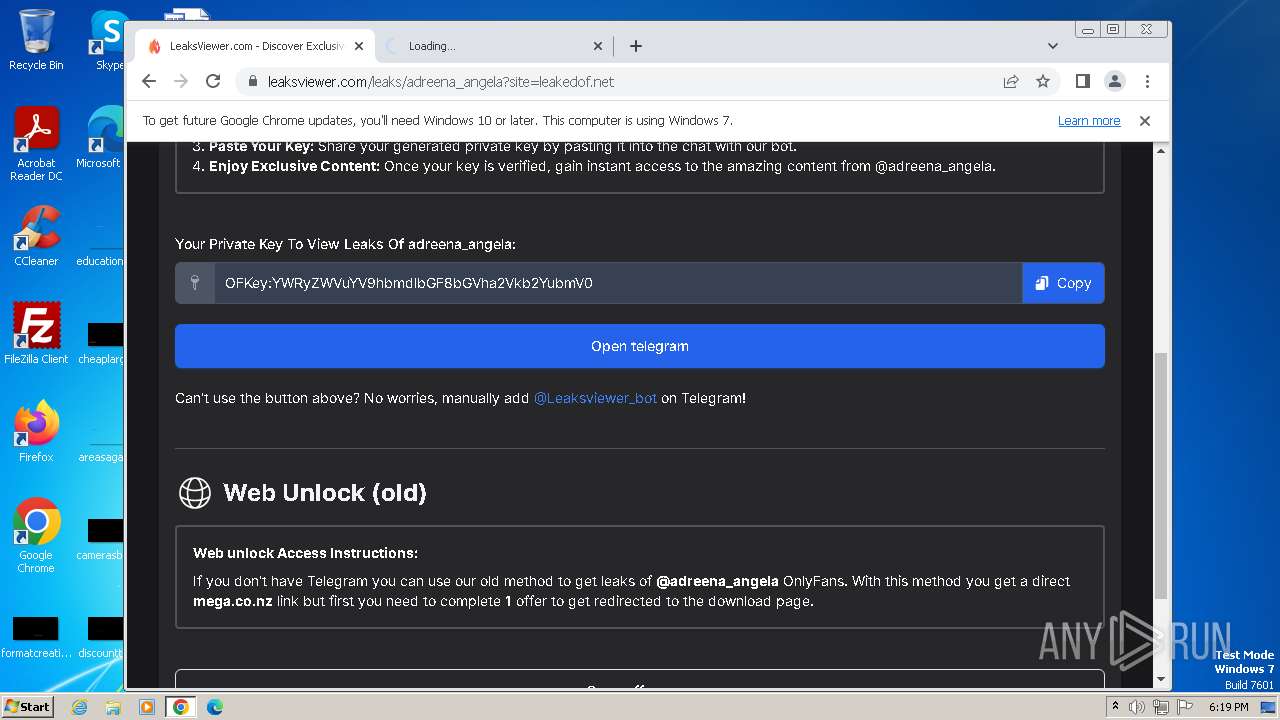The height and width of the screenshot is (720, 1280).
Task: Open Skype desktop shortcut
Action: pyautogui.click(x=108, y=40)
